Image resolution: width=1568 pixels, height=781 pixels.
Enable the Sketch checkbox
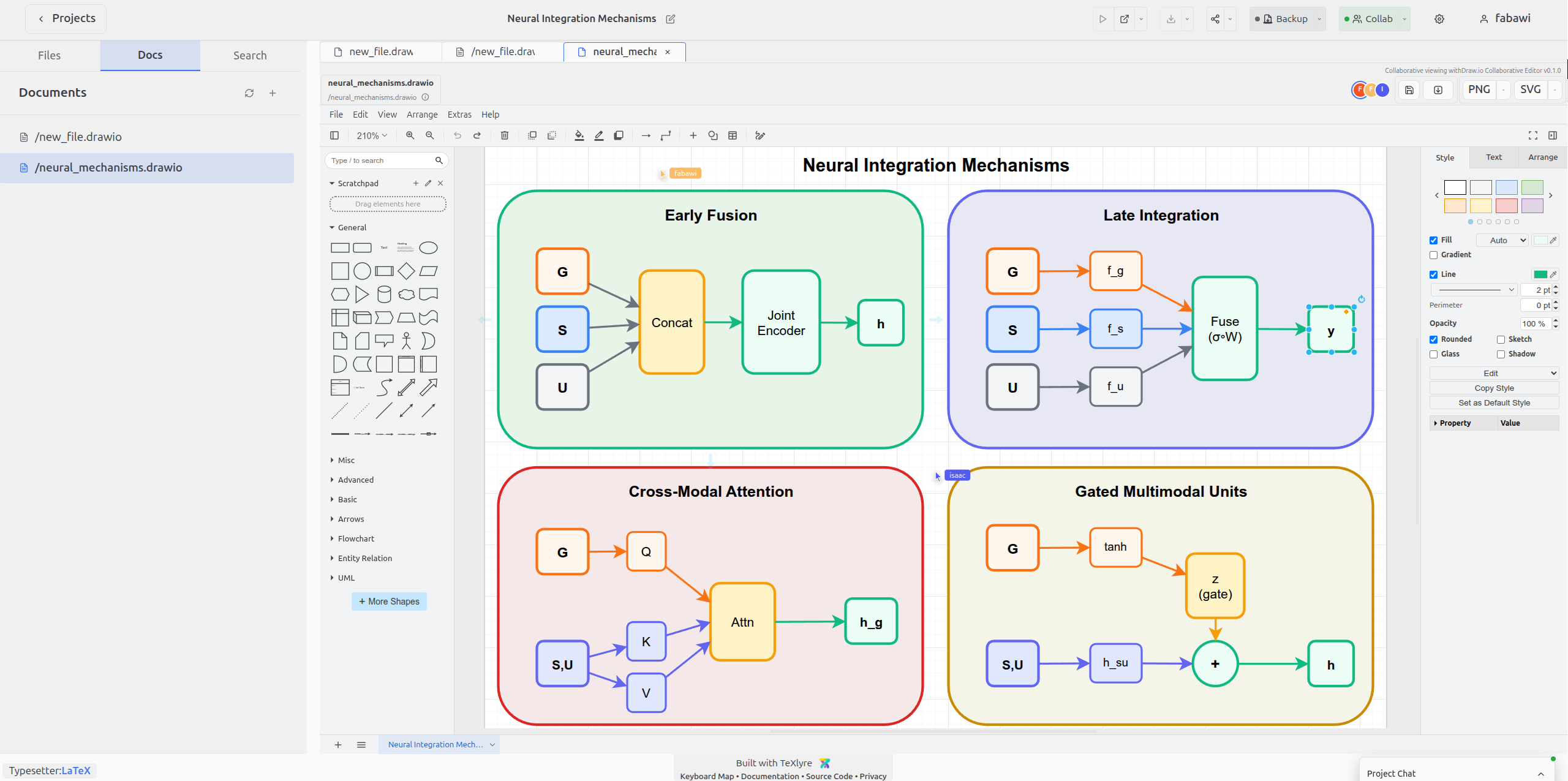point(1501,339)
